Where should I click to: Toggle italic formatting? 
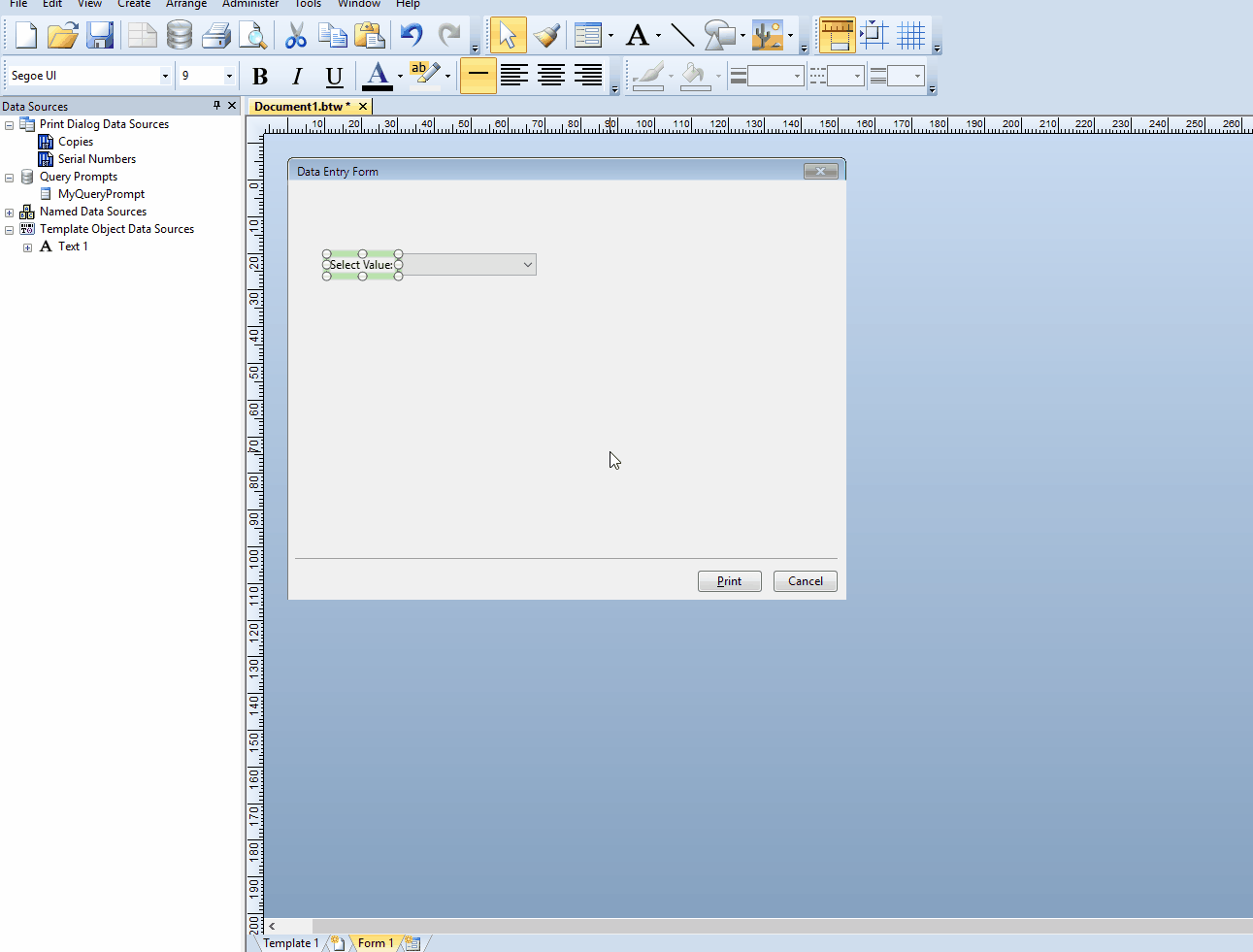(297, 76)
